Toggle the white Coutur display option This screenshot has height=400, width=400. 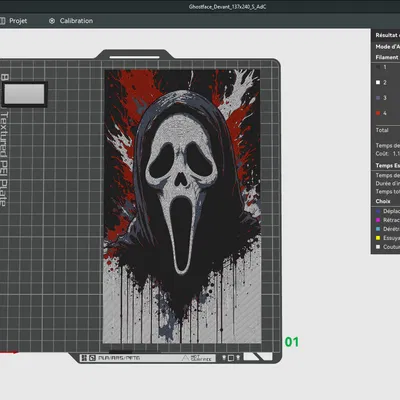[378, 247]
